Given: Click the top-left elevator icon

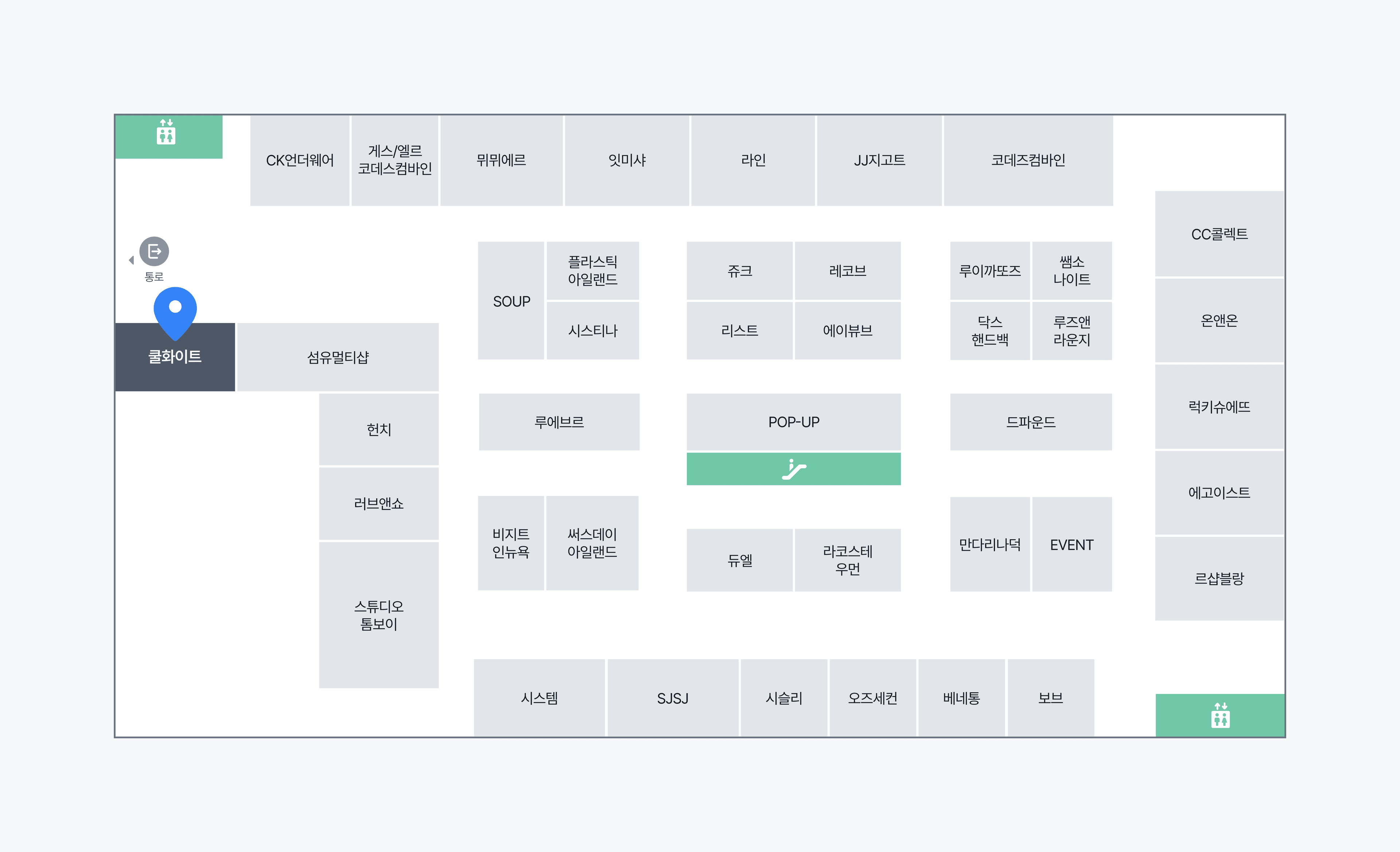Looking at the screenshot, I should [x=166, y=132].
